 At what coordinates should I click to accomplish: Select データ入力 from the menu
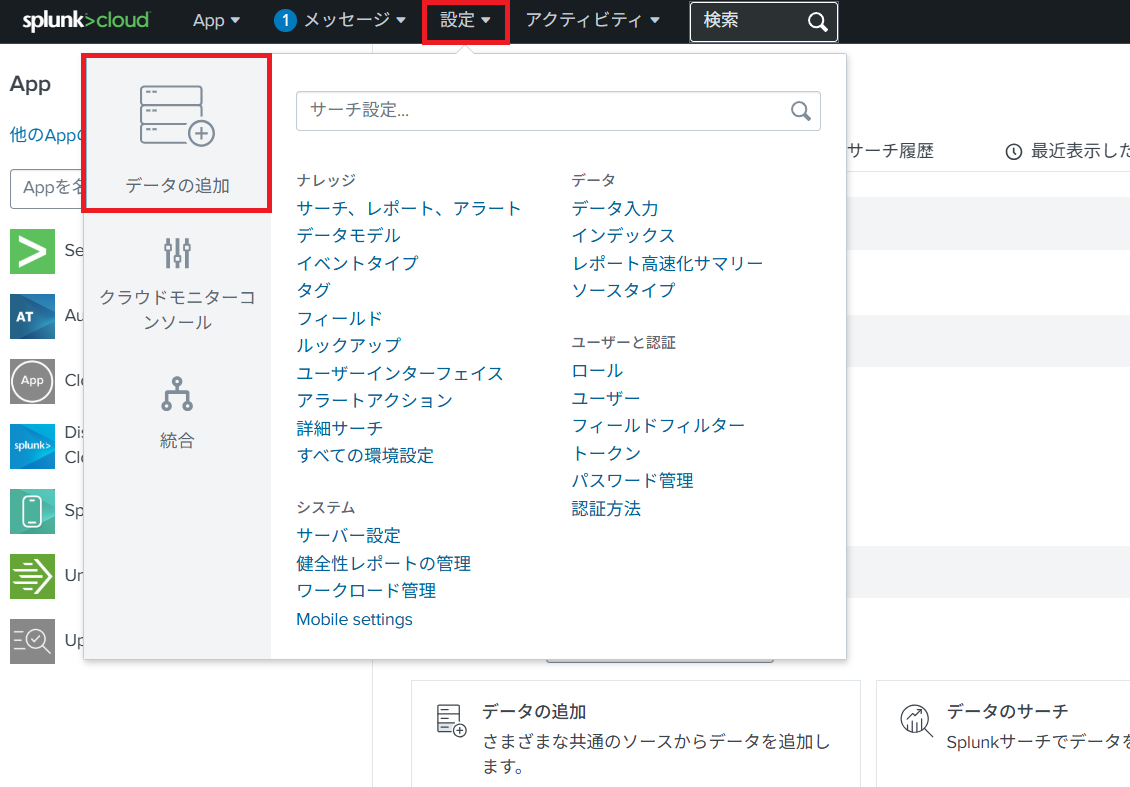point(615,208)
